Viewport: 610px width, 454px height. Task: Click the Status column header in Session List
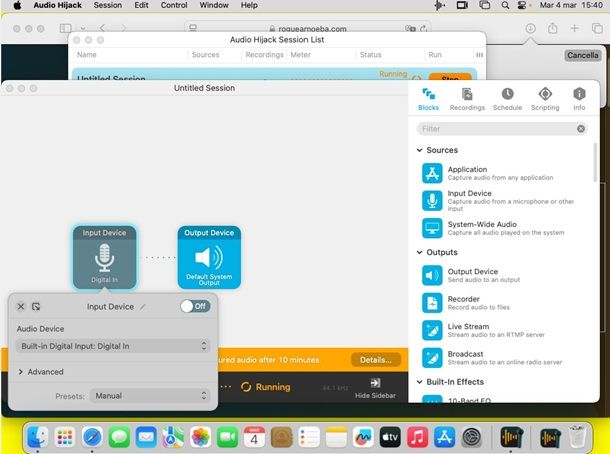pyautogui.click(x=370, y=55)
